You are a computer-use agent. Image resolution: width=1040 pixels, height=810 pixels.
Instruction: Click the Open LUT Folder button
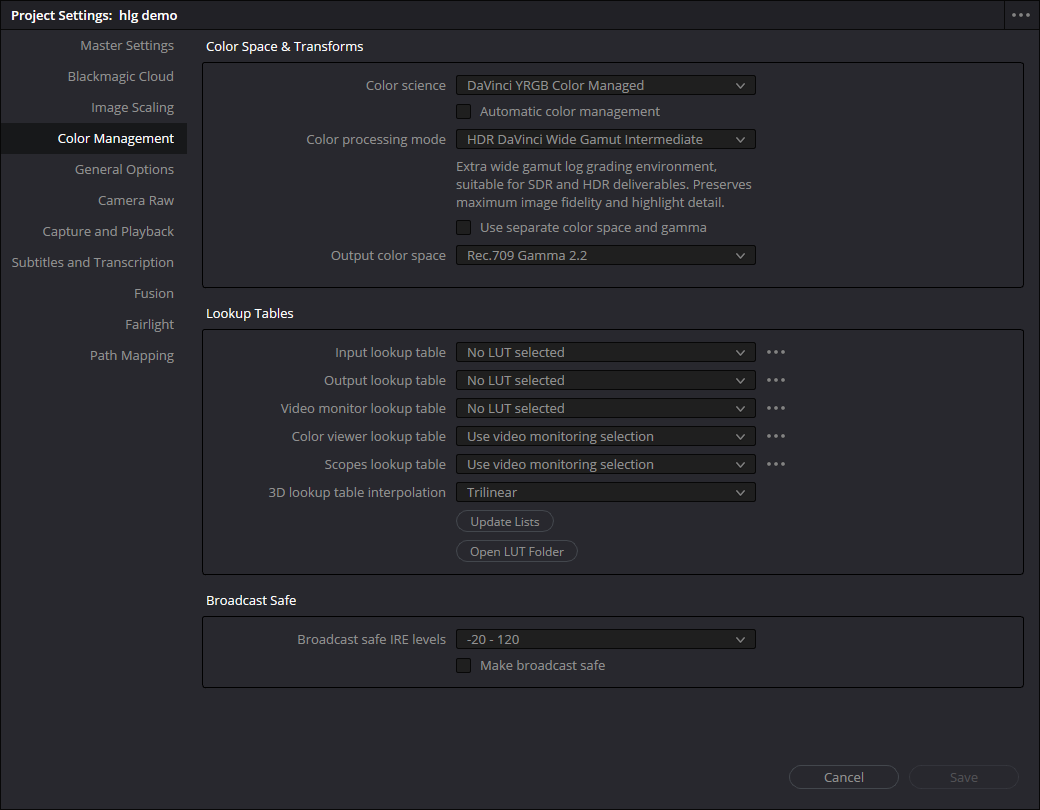[x=517, y=552]
